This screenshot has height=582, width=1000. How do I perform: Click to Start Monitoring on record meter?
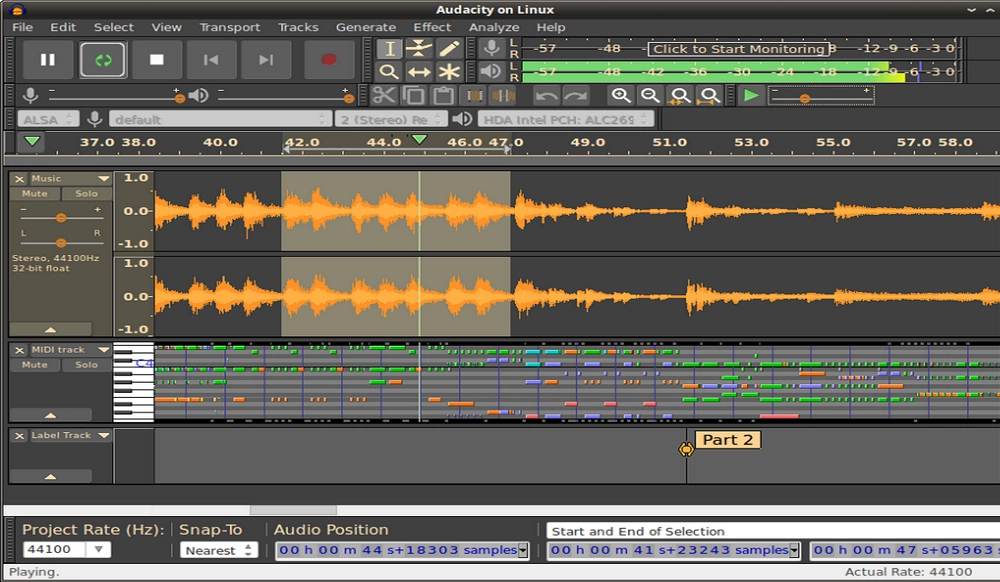(x=739, y=49)
